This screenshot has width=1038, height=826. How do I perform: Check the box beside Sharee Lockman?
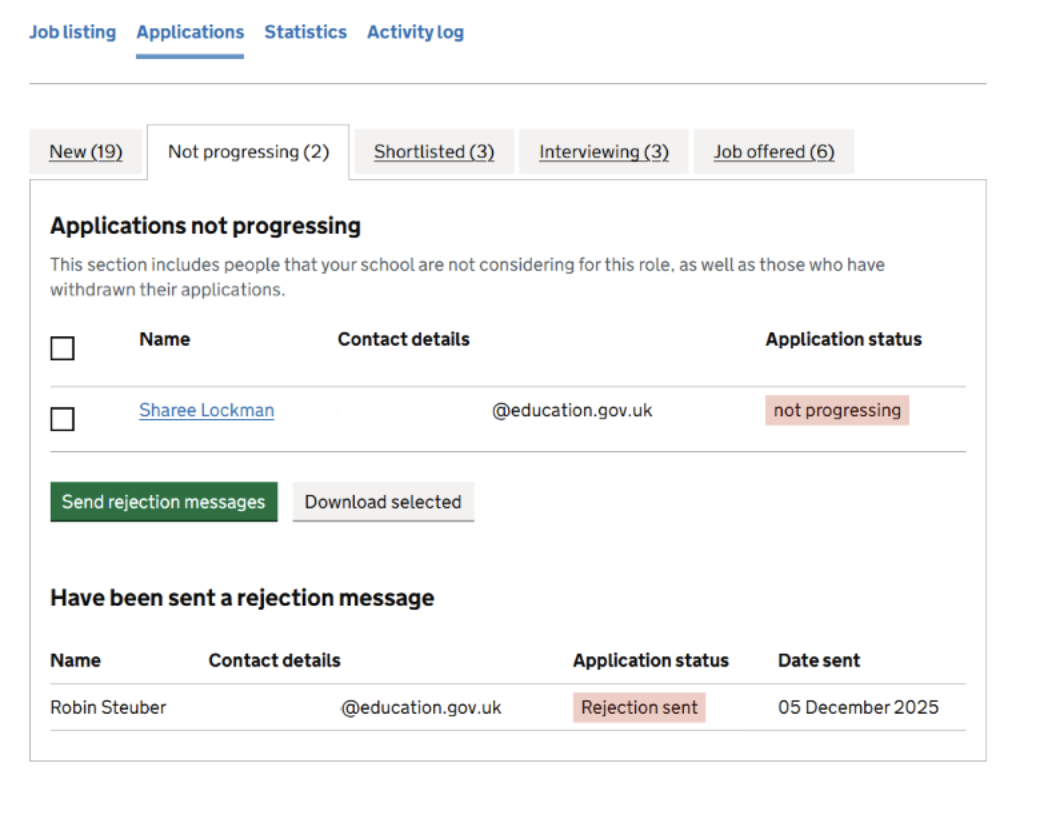[x=62, y=419]
